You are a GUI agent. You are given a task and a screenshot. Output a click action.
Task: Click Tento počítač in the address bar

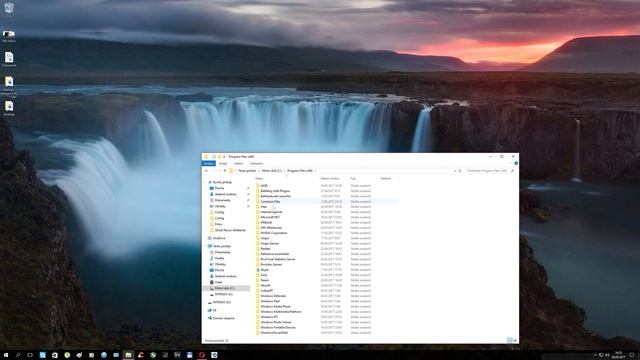pos(247,171)
